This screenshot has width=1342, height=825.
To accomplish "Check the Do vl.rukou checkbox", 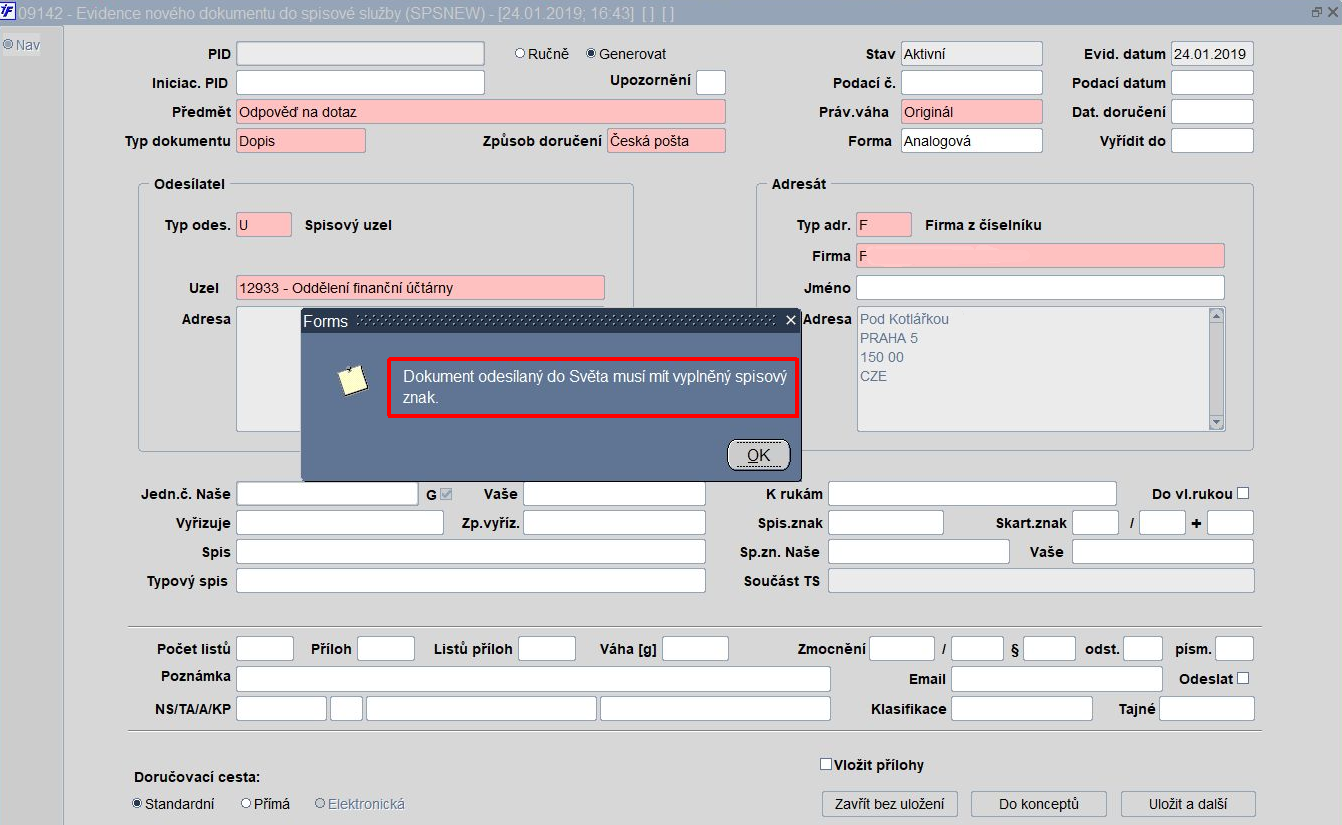I will 1243,493.
